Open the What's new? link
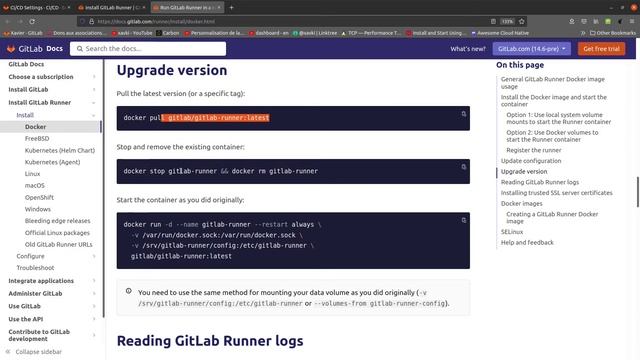The width and height of the screenshot is (640, 360). (x=468, y=49)
